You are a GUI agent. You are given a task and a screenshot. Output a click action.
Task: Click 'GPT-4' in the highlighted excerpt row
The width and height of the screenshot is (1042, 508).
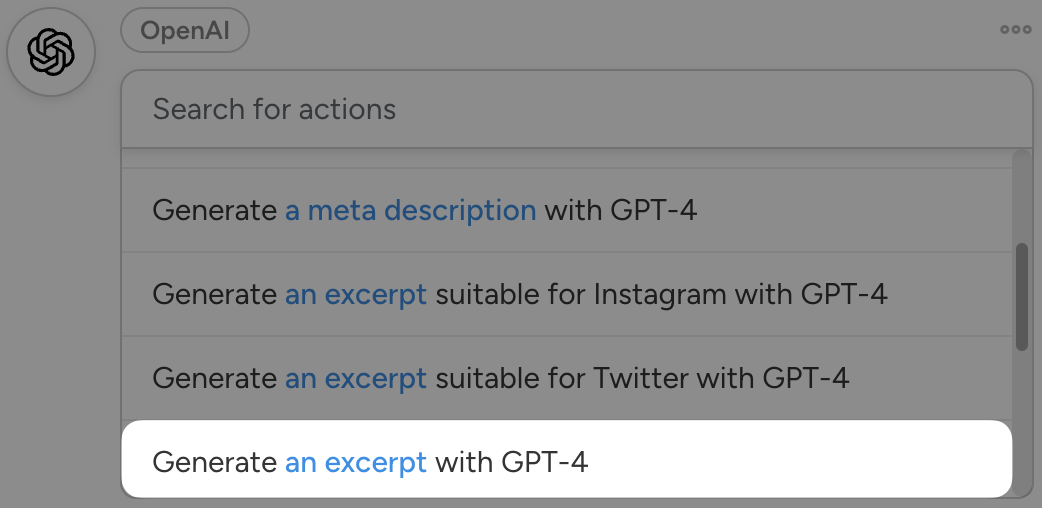[545, 462]
